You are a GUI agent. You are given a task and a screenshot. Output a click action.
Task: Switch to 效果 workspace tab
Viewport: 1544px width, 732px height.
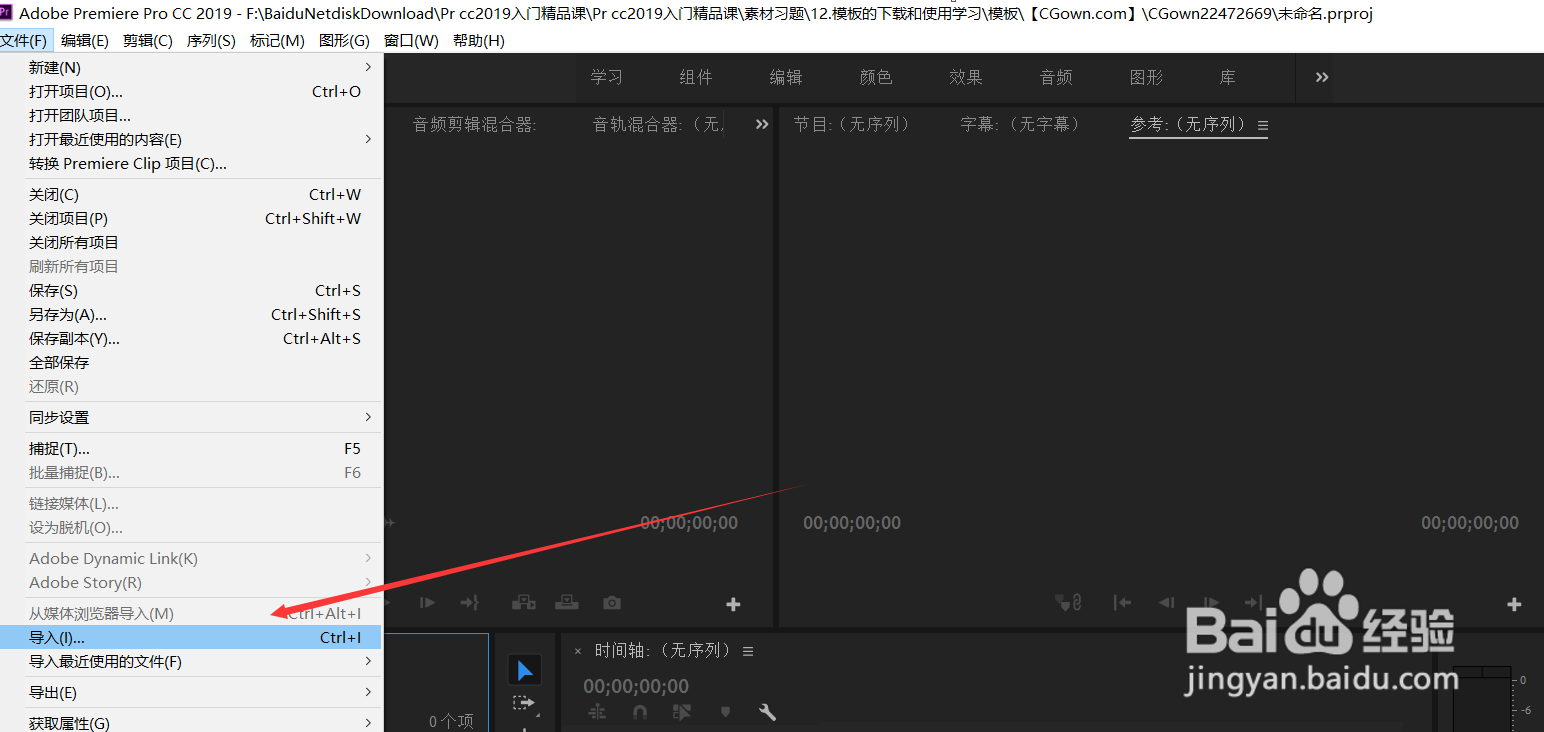(966, 77)
